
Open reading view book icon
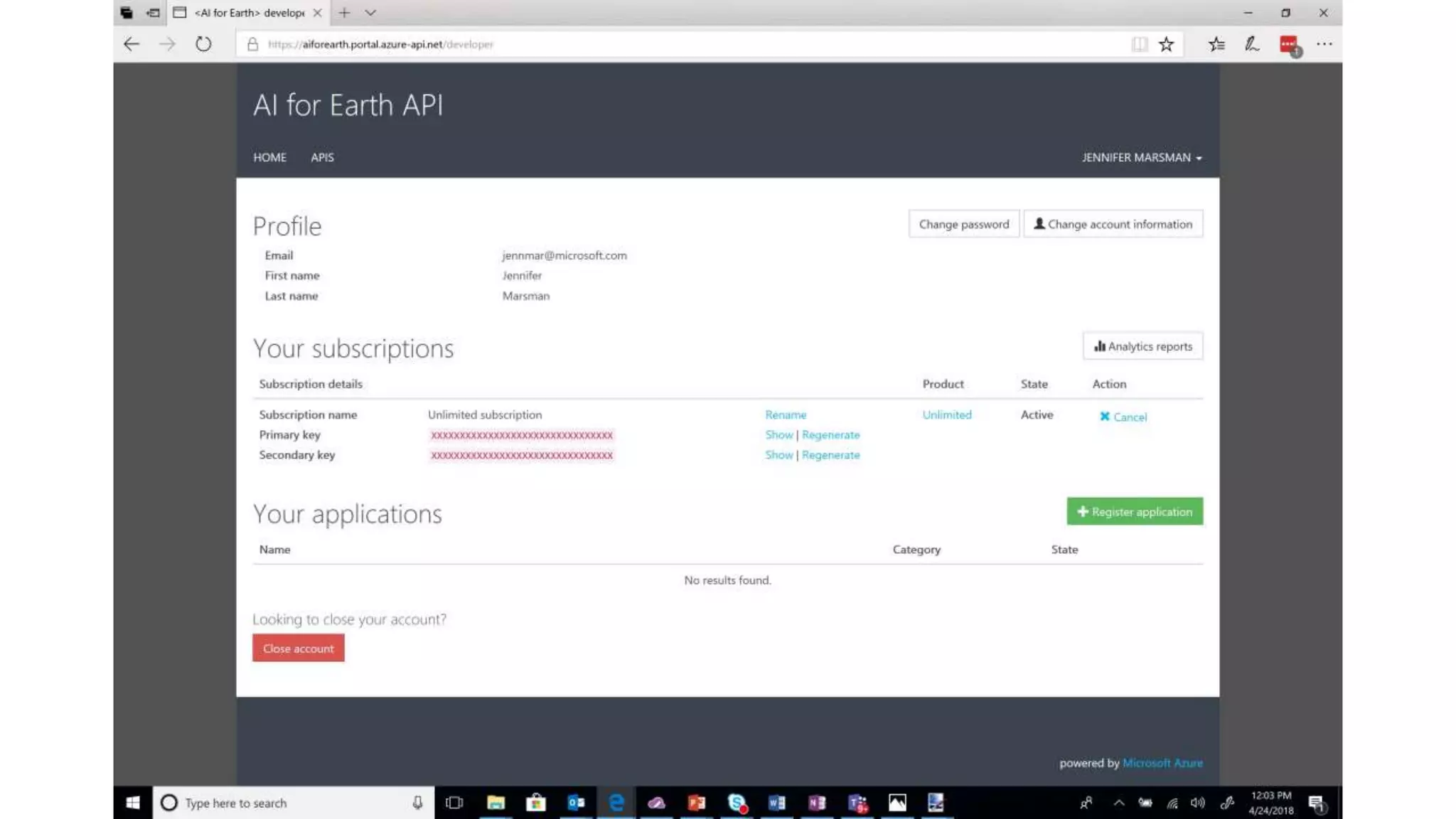[x=1139, y=44]
